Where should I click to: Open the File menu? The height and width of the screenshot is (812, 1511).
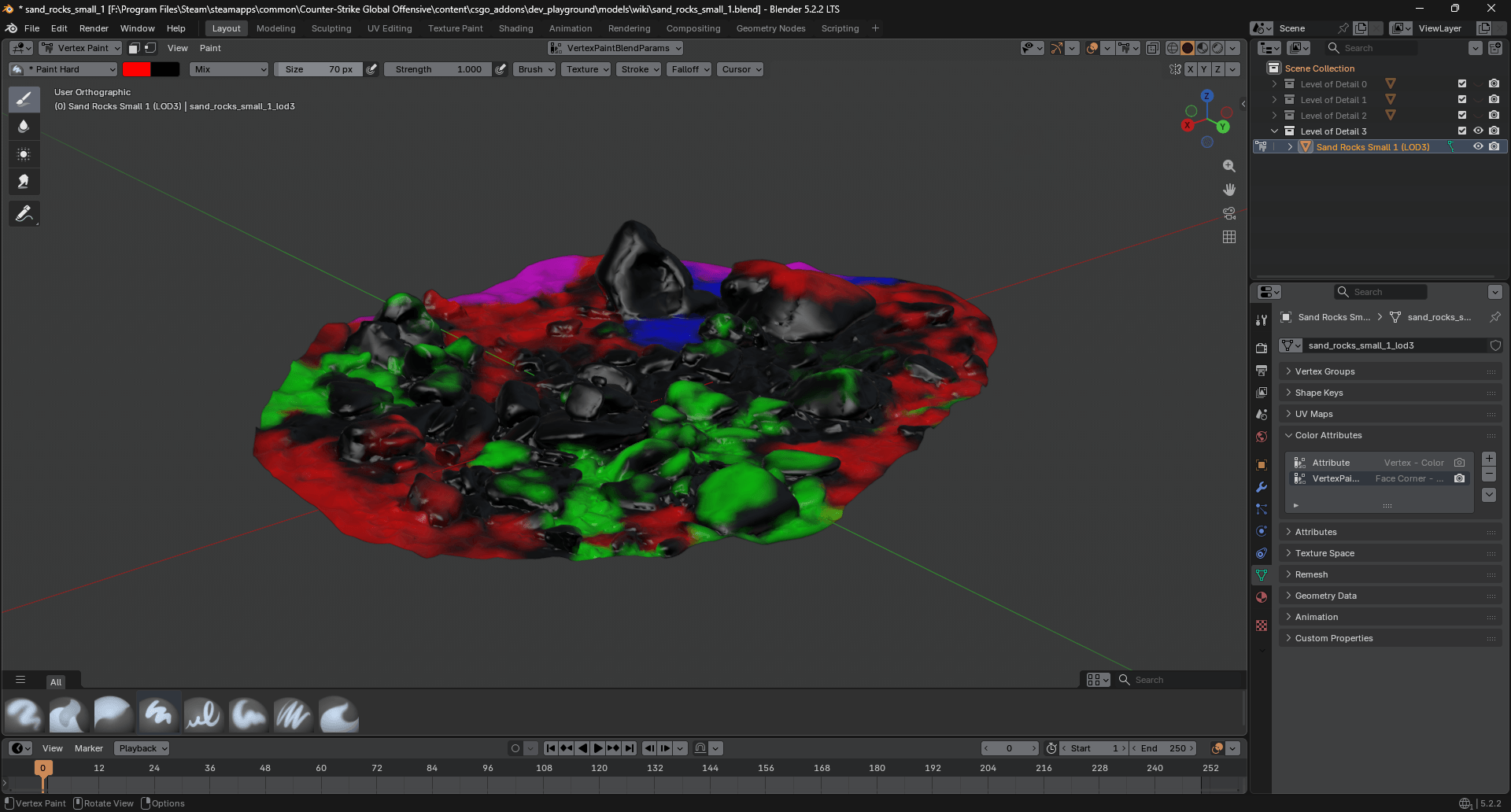[31, 28]
